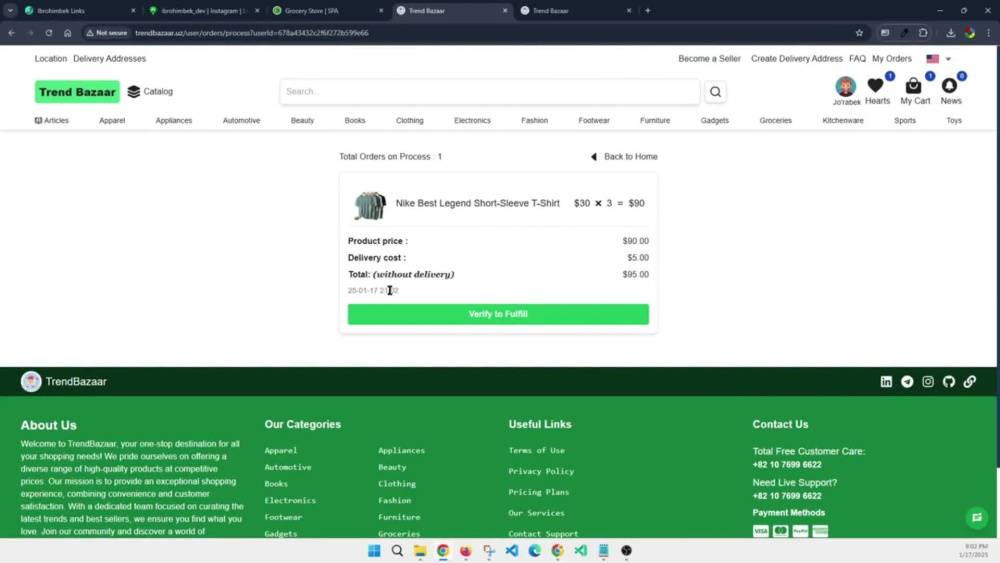Click the Nike T-Shirt product thumbnail
This screenshot has width=1000, height=563.
(x=370, y=205)
